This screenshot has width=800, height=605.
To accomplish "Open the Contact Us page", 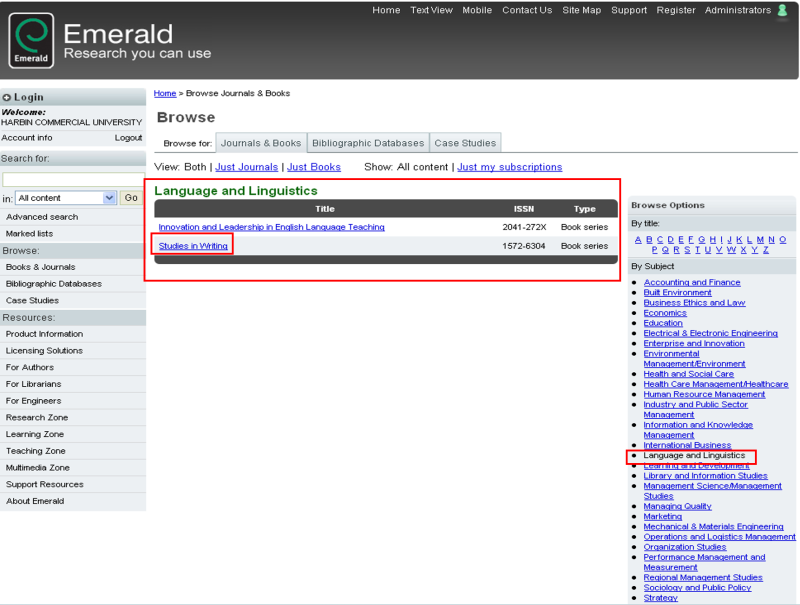I will (x=527, y=10).
